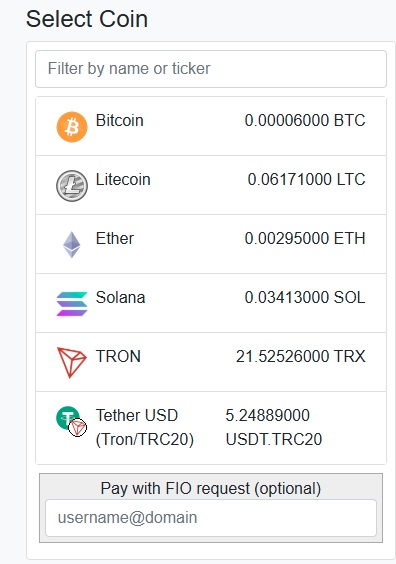
Task: Click the Ether diamond logo icon
Action: [72, 245]
